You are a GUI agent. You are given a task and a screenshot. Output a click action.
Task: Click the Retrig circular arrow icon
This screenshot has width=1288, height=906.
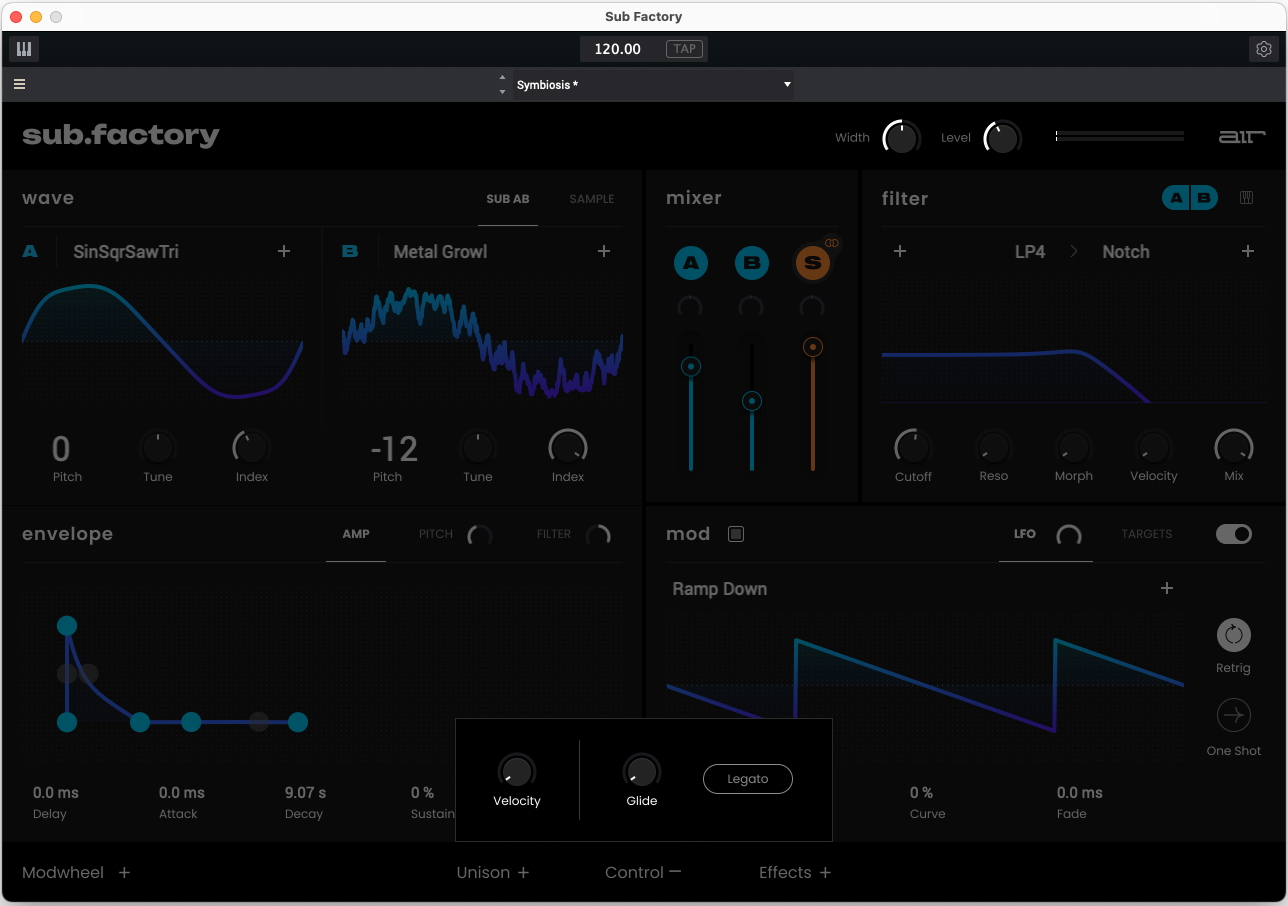1233,635
